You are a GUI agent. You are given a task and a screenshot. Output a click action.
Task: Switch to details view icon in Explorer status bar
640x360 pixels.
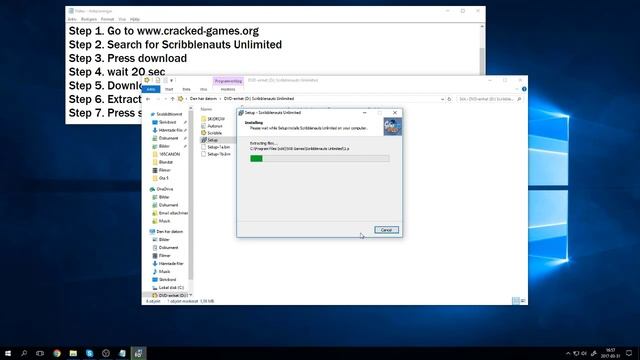pyautogui.click(x=516, y=301)
